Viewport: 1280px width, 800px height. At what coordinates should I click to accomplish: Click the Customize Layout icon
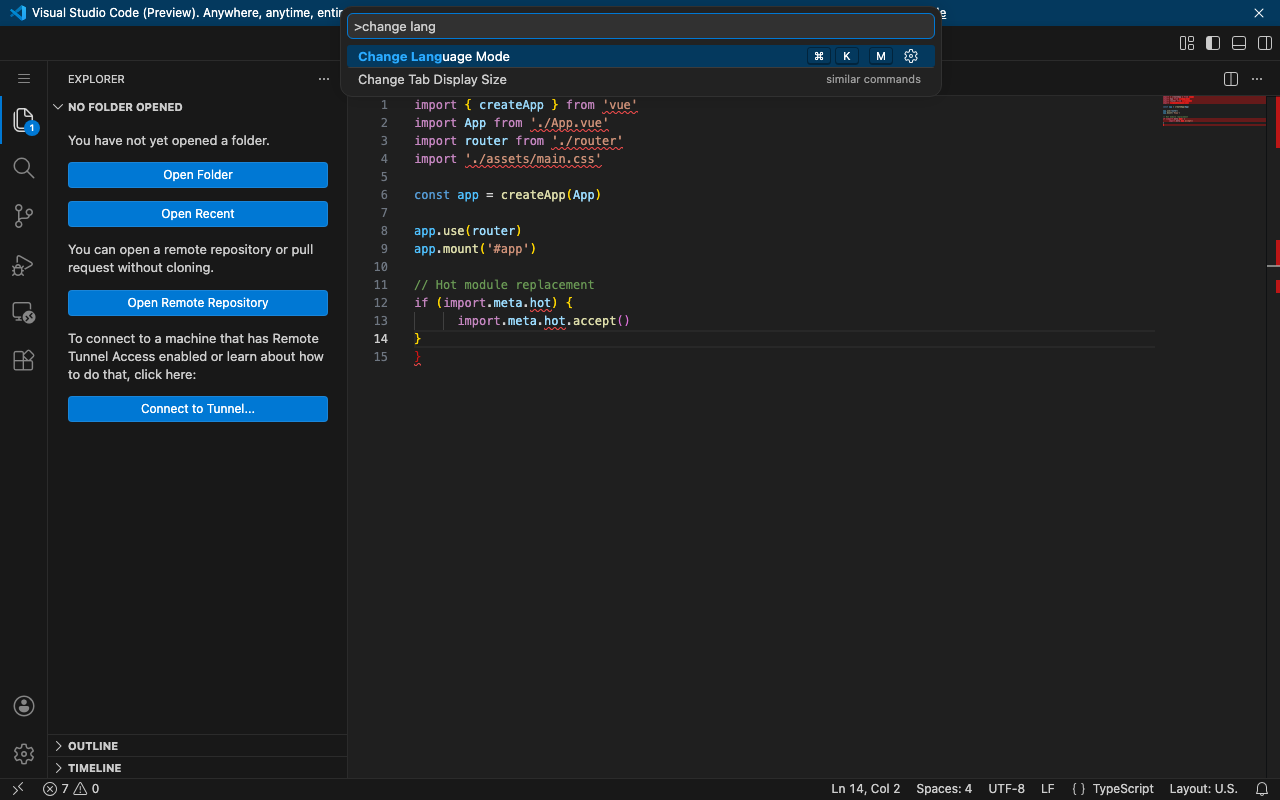1187,43
